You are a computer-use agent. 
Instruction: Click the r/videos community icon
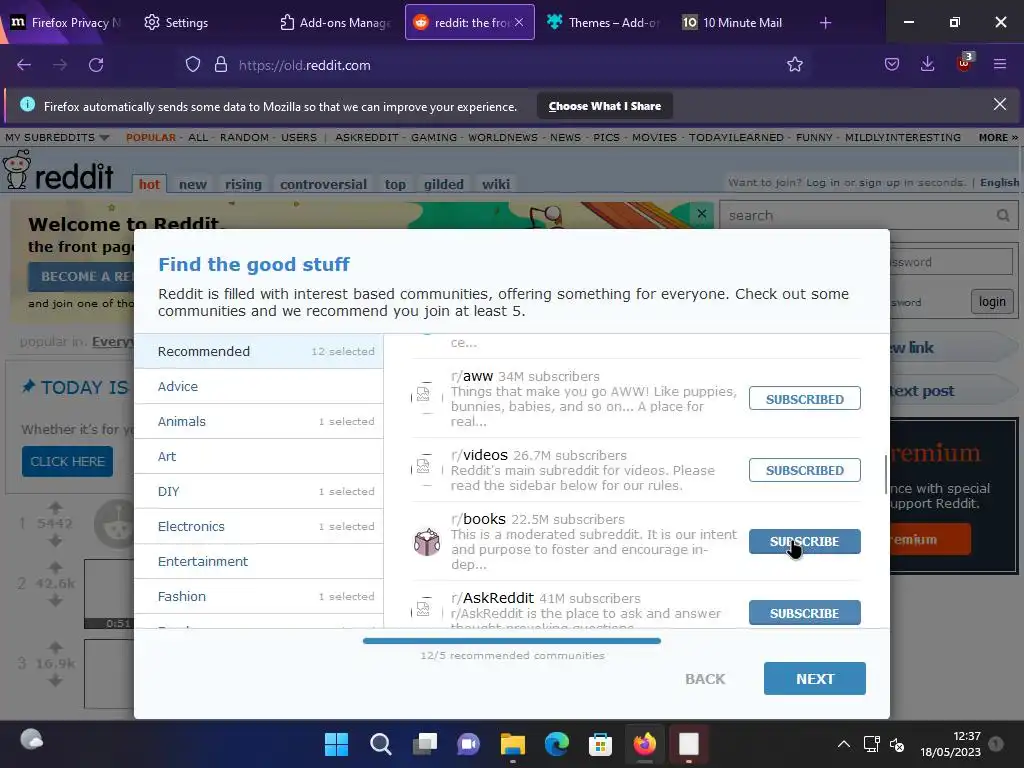coord(426,469)
